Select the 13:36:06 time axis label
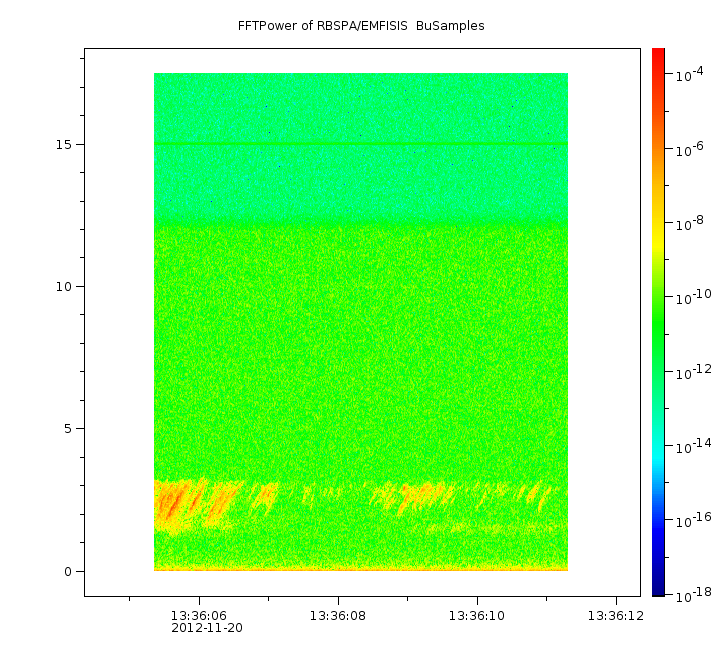The width and height of the screenshot is (724, 656). 198,615
